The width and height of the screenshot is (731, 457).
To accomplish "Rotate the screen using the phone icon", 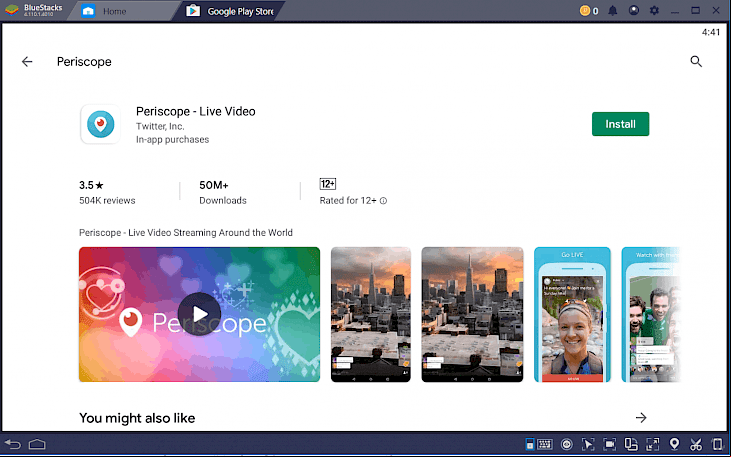I will [x=717, y=444].
